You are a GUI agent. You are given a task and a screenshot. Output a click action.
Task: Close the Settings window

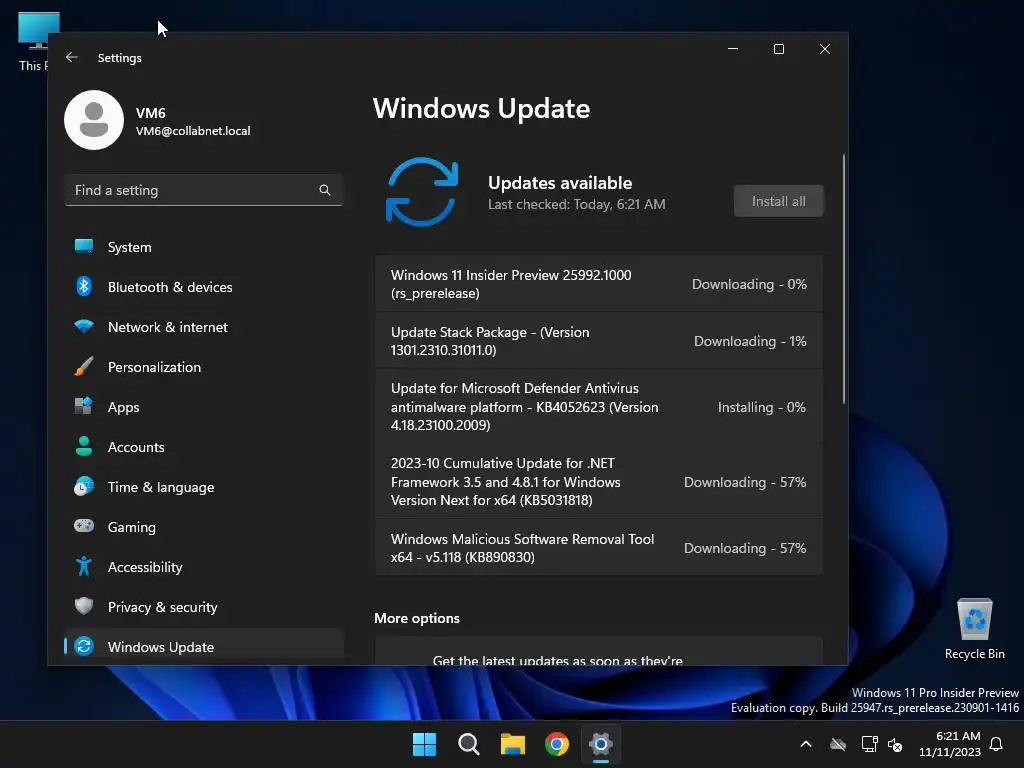825,49
